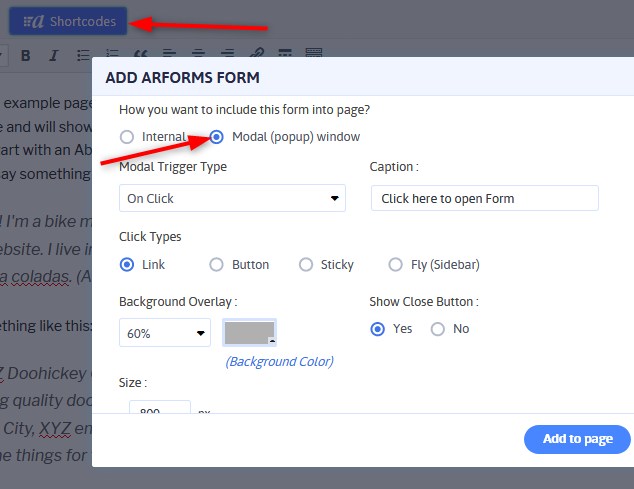Align text left in the editor
The height and width of the screenshot is (489, 634).
click(169, 53)
